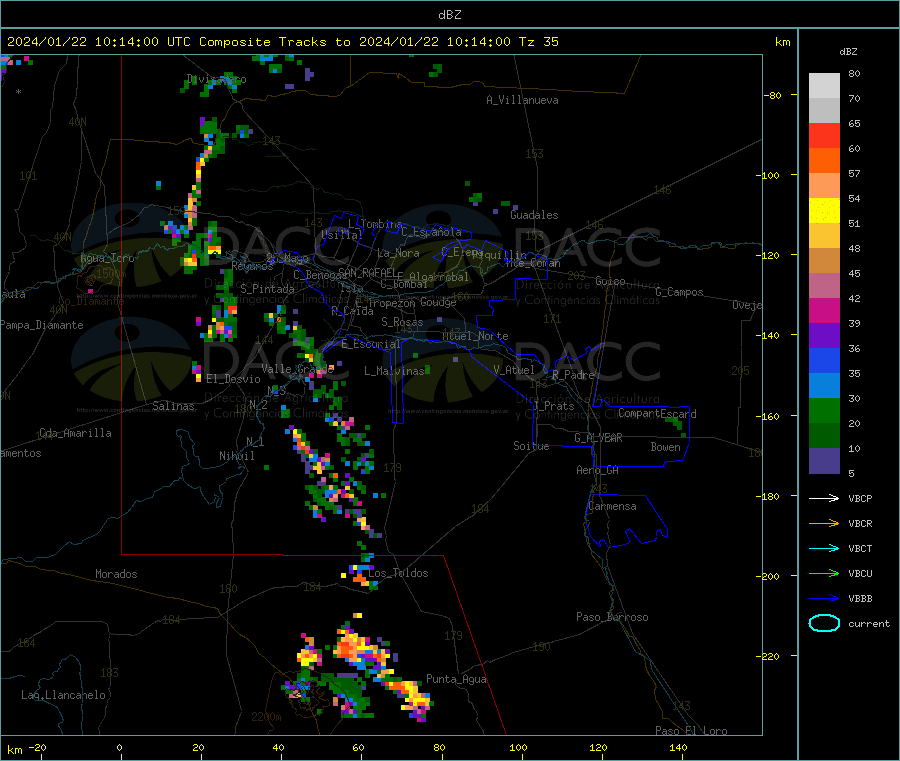This screenshot has width=900, height=761.
Task: Select the bright blue 35-36 dBZ swatch
Action: coord(824,361)
